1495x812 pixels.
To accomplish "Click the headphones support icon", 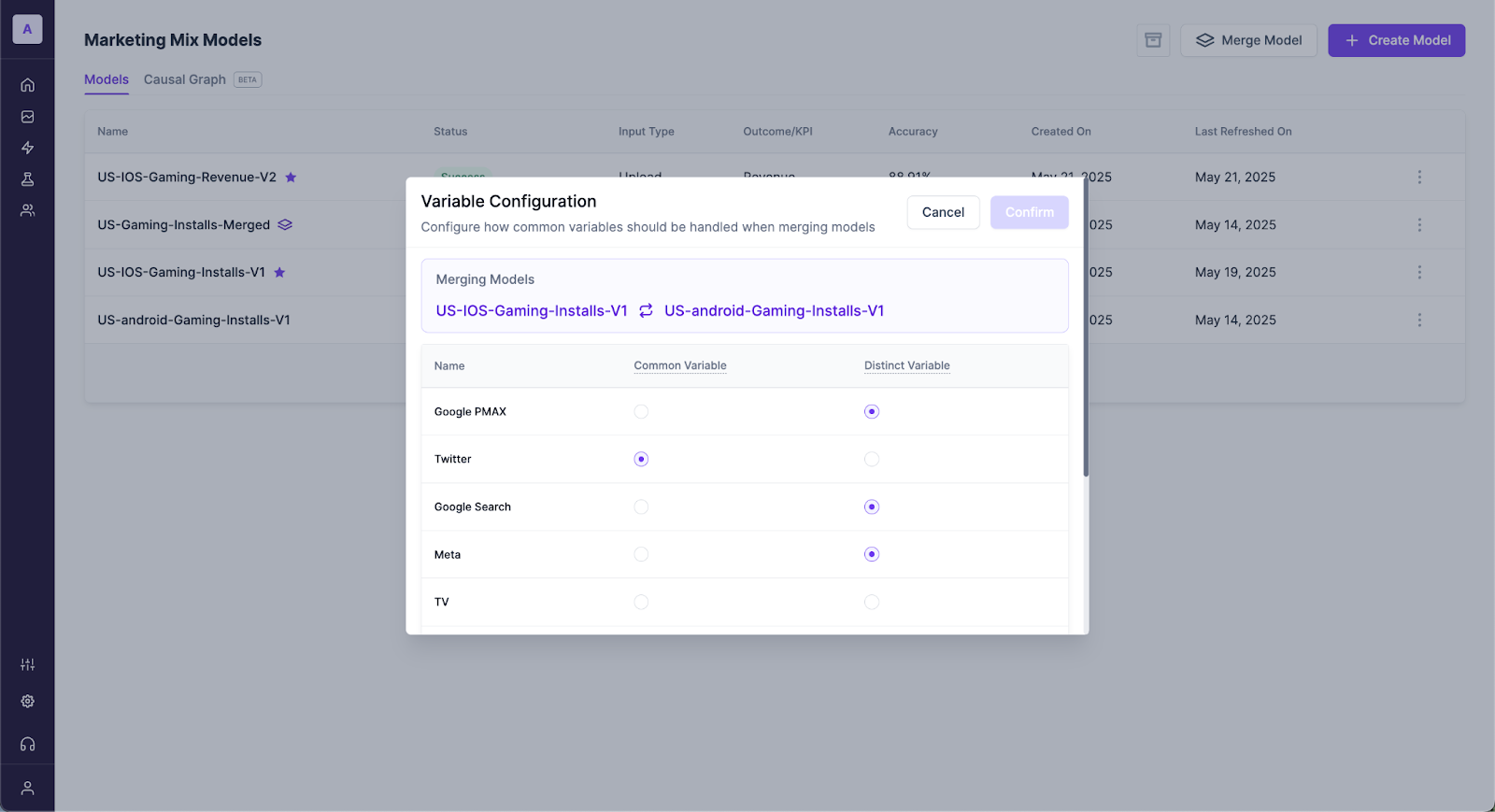I will [x=28, y=745].
